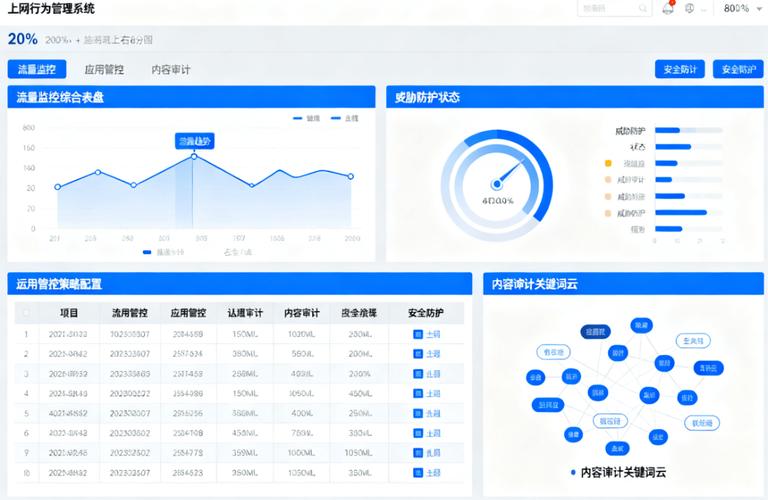
Task: Click the 威胁防护 top bar in the bar chart
Action: point(668,130)
